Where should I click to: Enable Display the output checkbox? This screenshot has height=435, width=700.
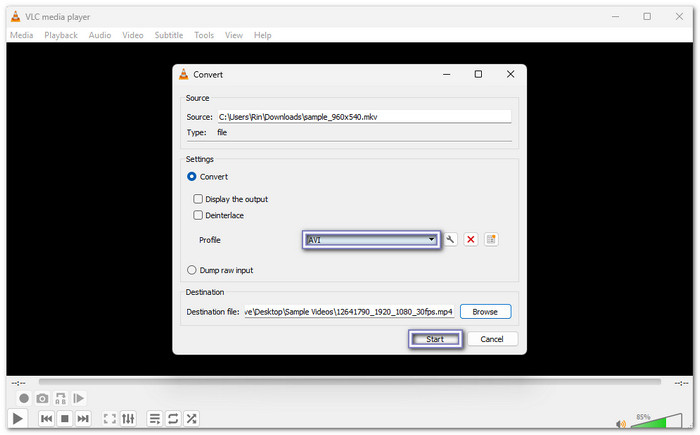(x=198, y=199)
